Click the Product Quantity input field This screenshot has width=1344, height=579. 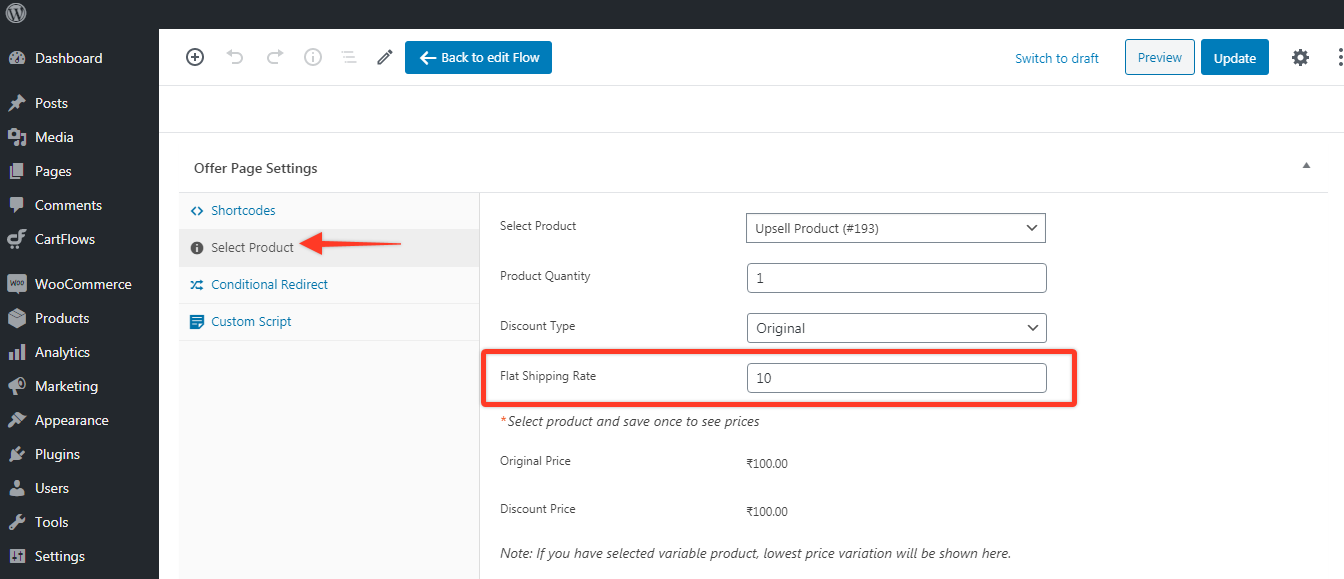(897, 278)
